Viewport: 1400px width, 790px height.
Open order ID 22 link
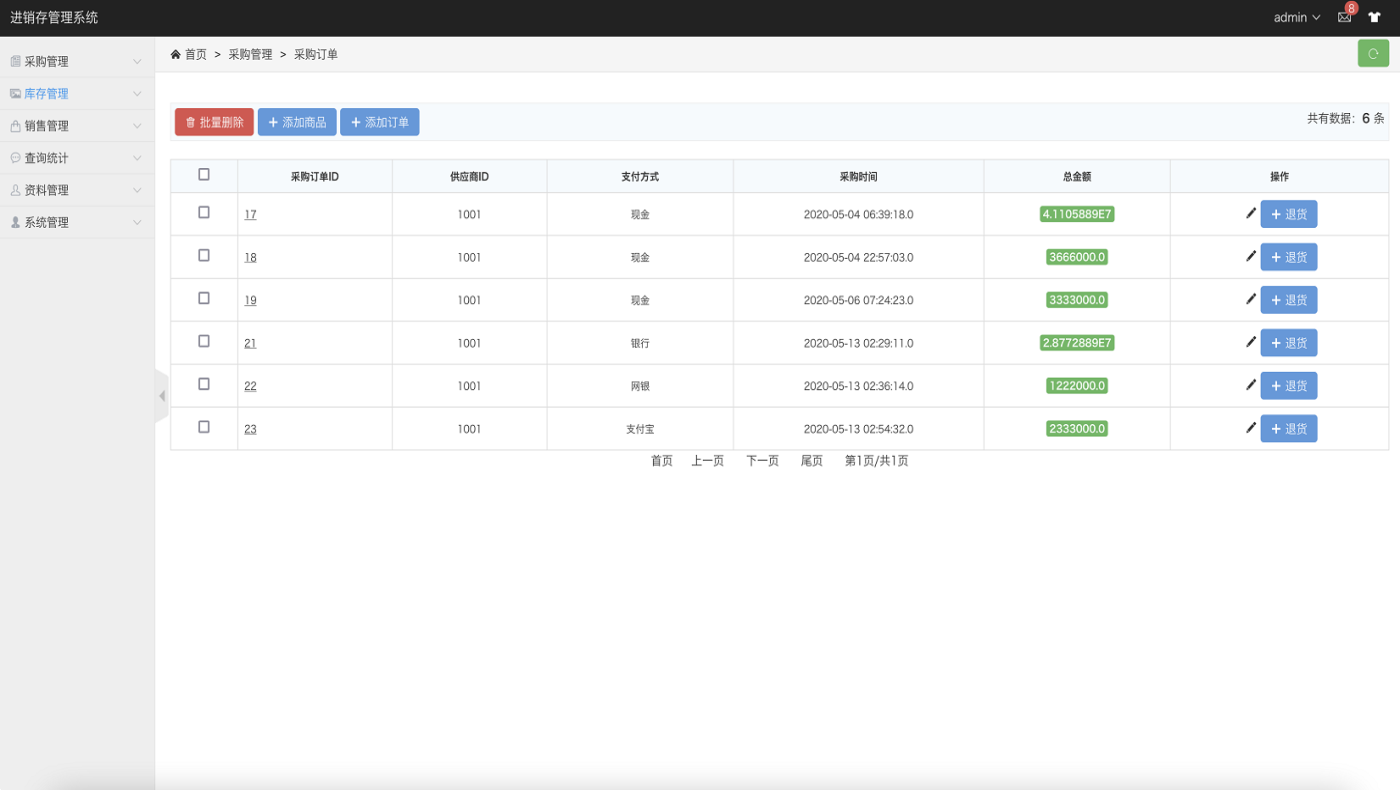(x=250, y=386)
